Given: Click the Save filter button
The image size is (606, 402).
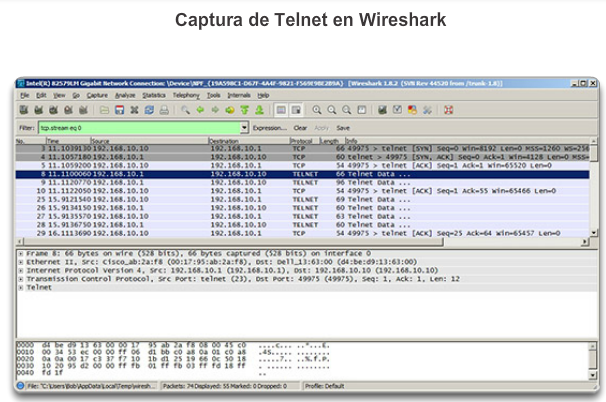Looking at the screenshot, I should click(343, 128).
